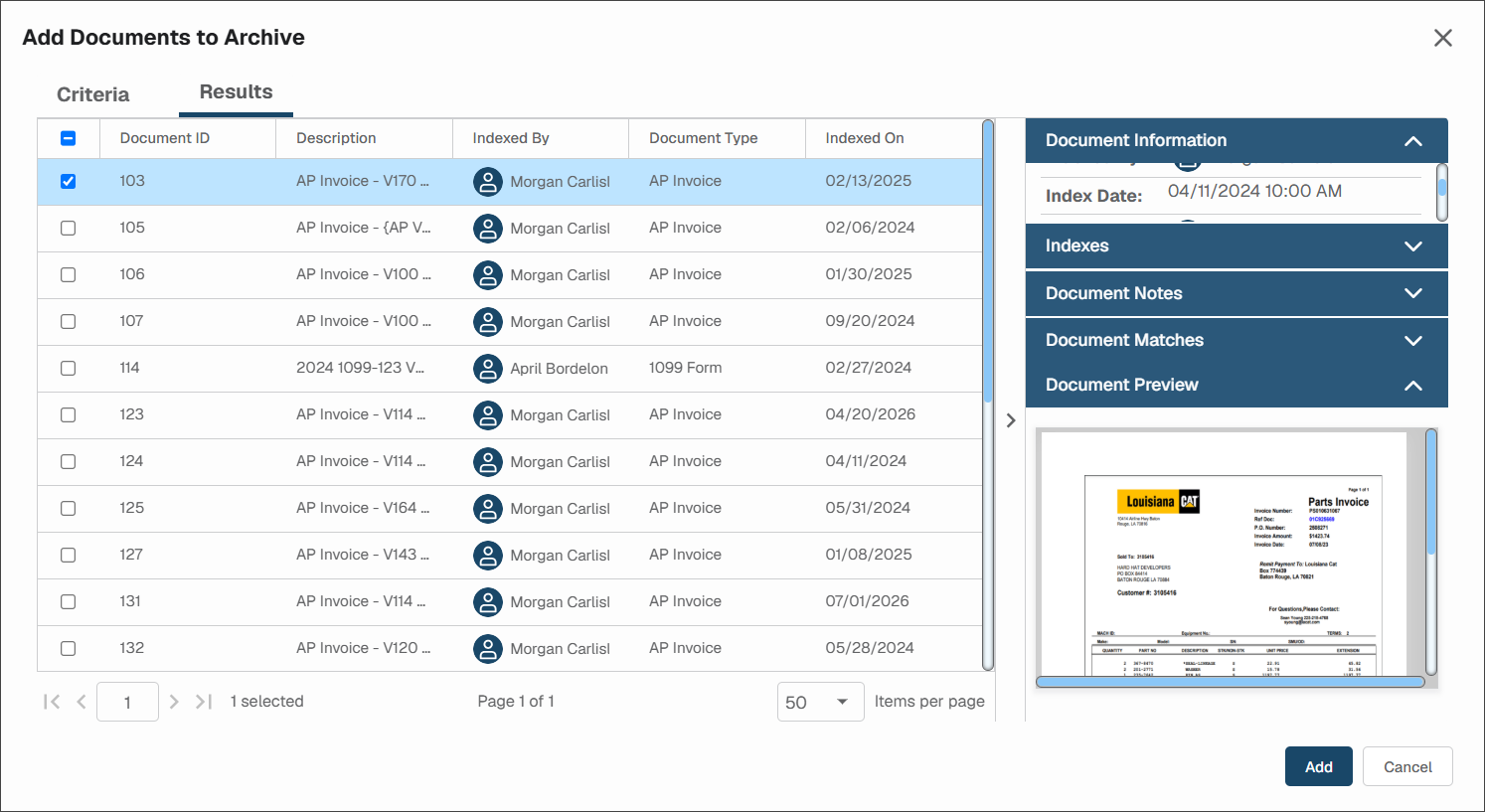
Task: Click the user avatar icon in row 103
Action: pos(487,182)
